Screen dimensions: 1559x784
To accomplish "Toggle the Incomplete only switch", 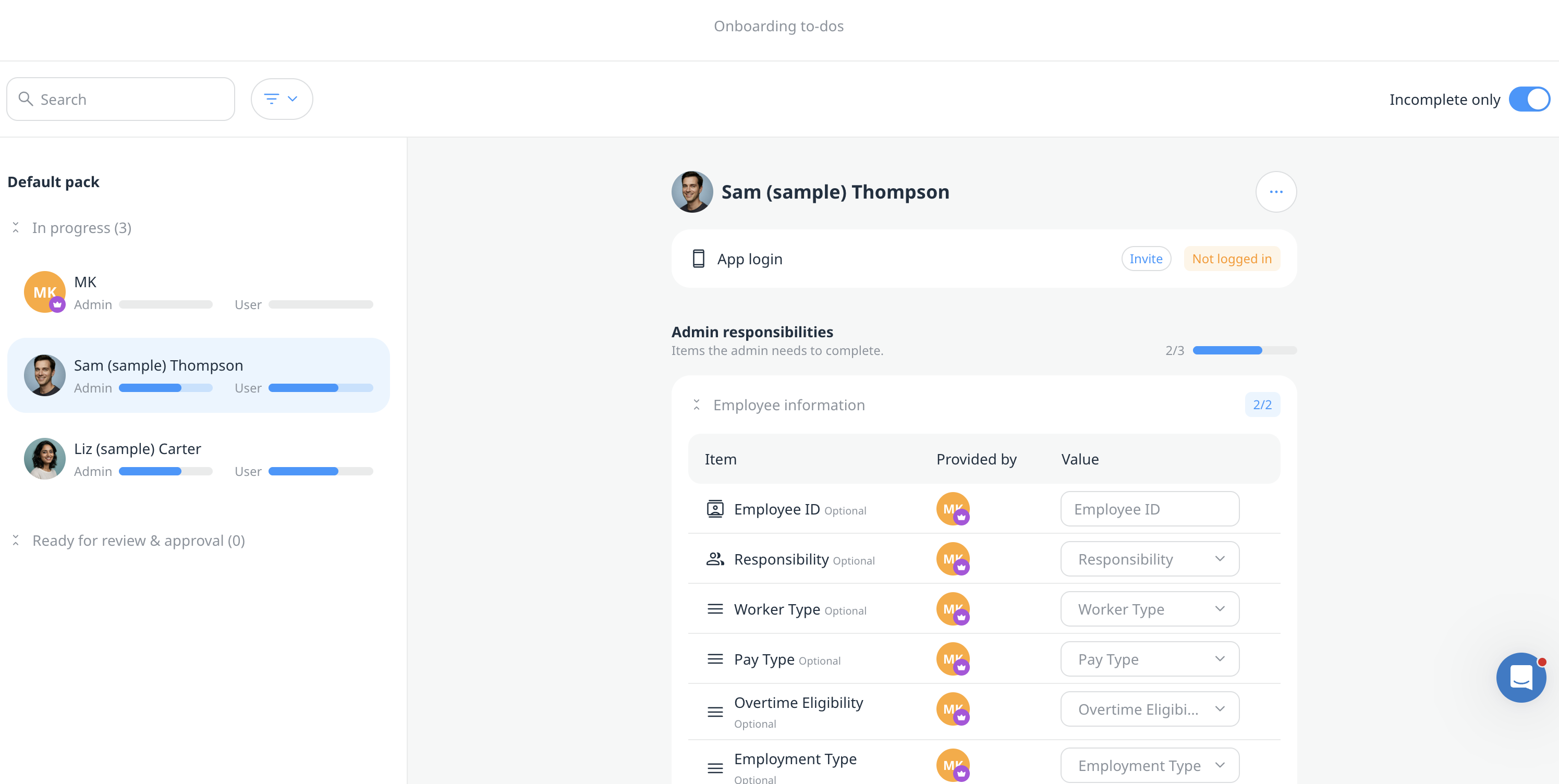I will click(x=1529, y=99).
